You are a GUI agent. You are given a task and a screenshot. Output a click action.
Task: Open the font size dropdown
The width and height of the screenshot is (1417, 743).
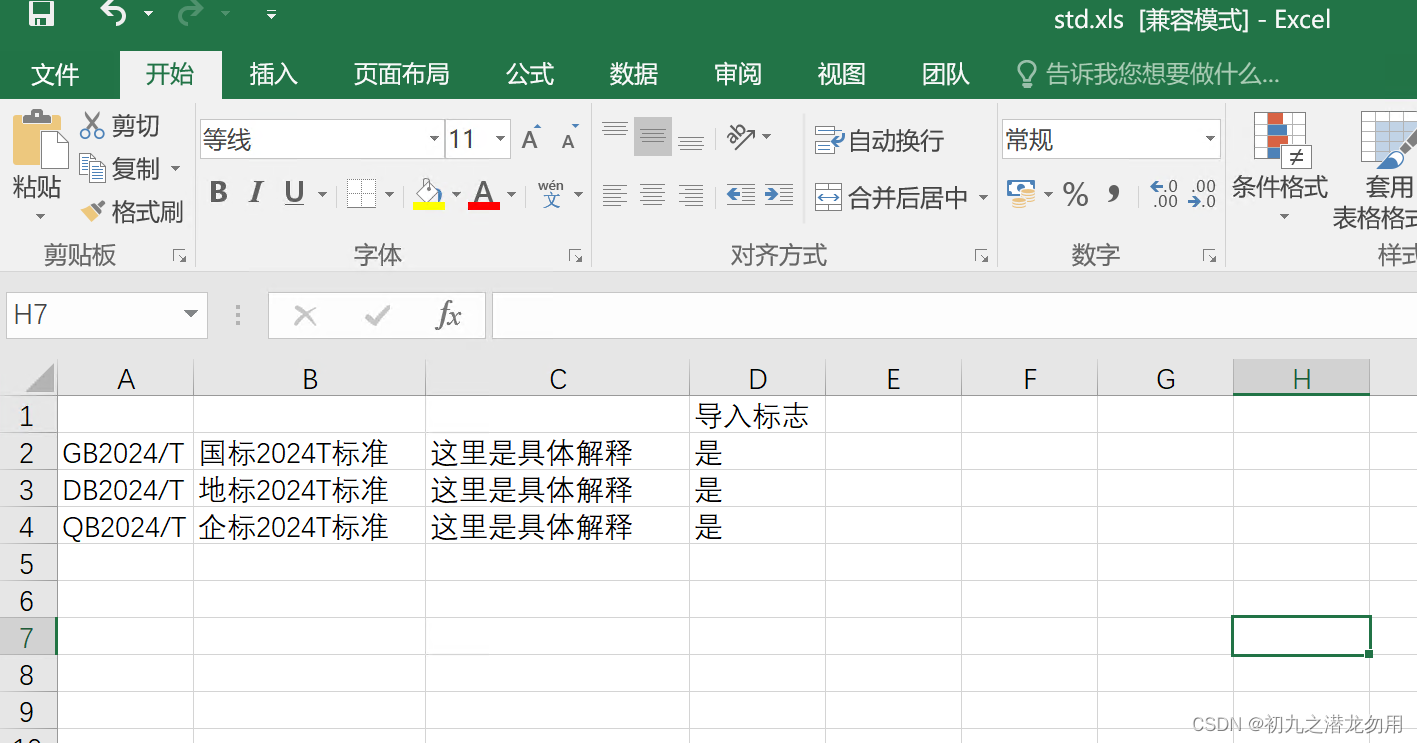[x=502, y=140]
